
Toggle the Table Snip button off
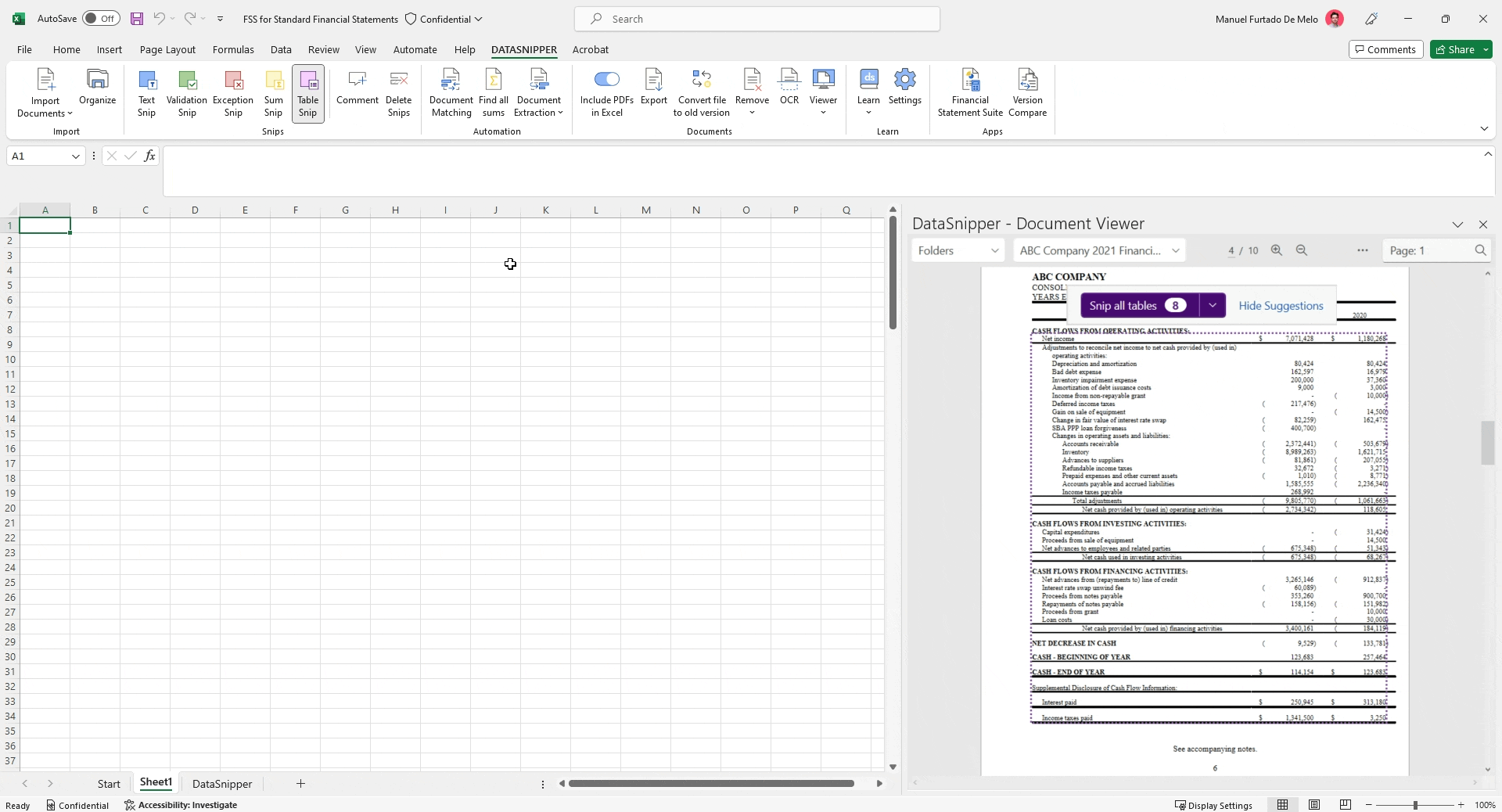308,92
